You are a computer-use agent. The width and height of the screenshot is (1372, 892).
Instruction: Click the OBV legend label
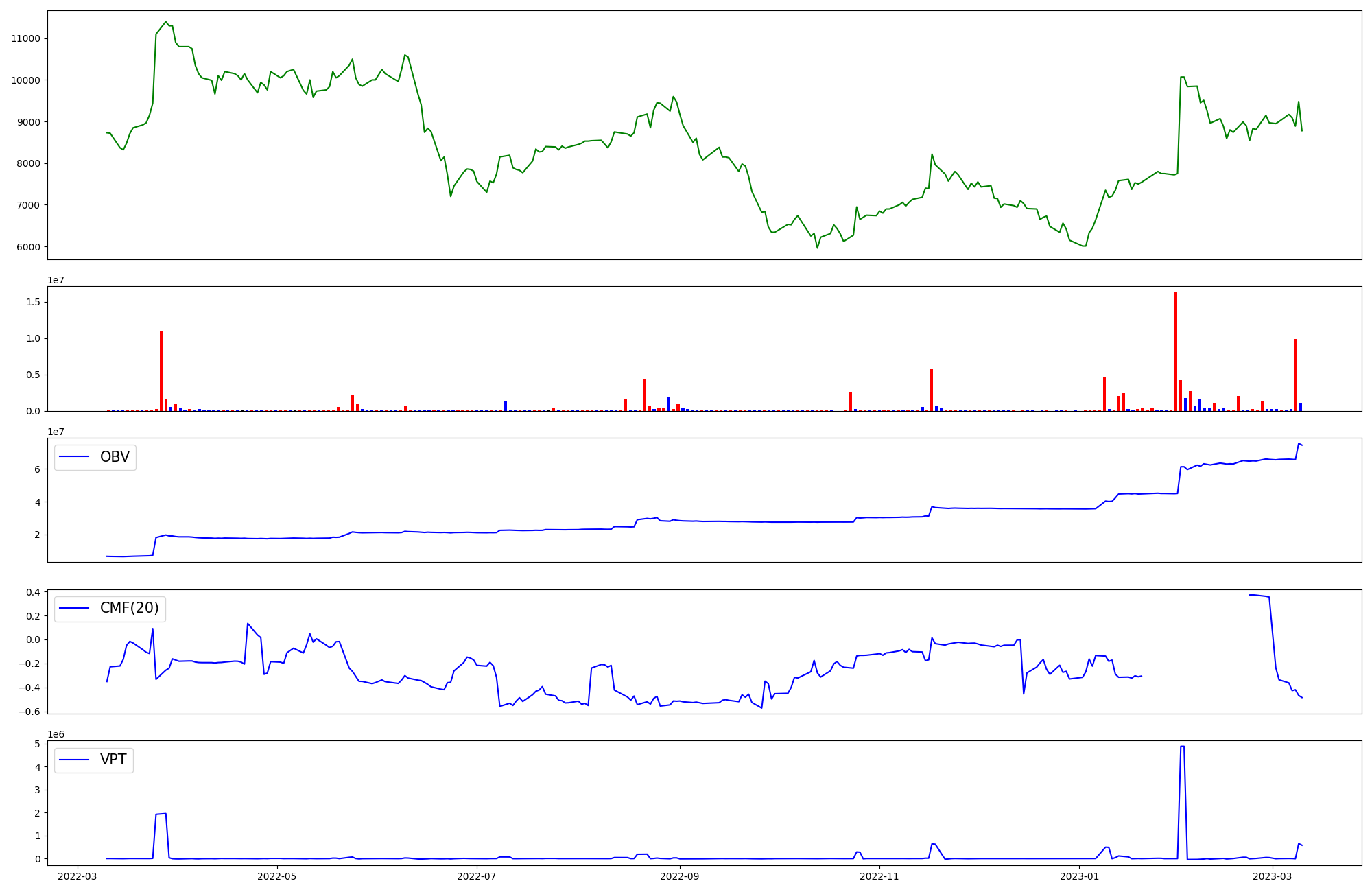[x=115, y=457]
